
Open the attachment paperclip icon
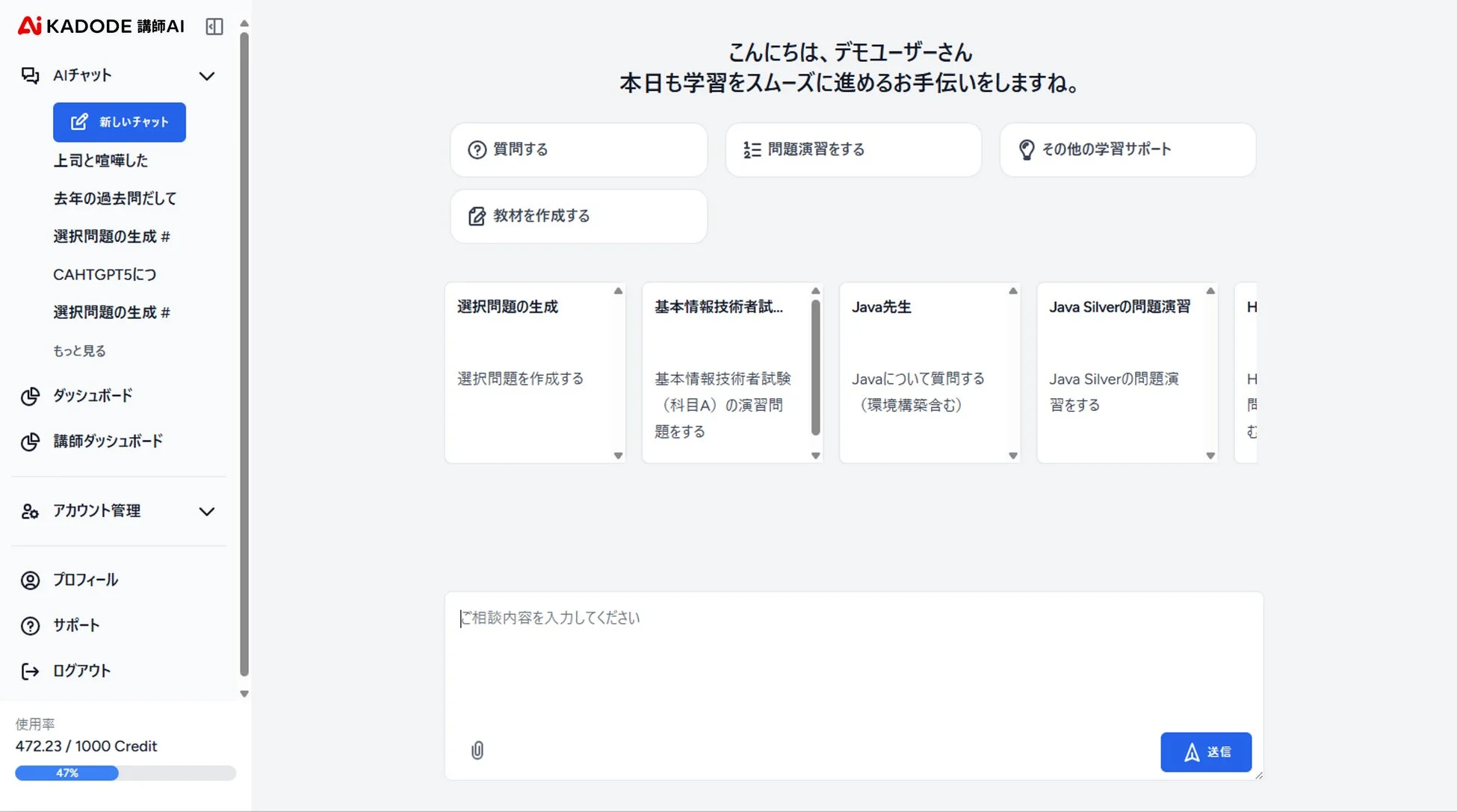(477, 751)
